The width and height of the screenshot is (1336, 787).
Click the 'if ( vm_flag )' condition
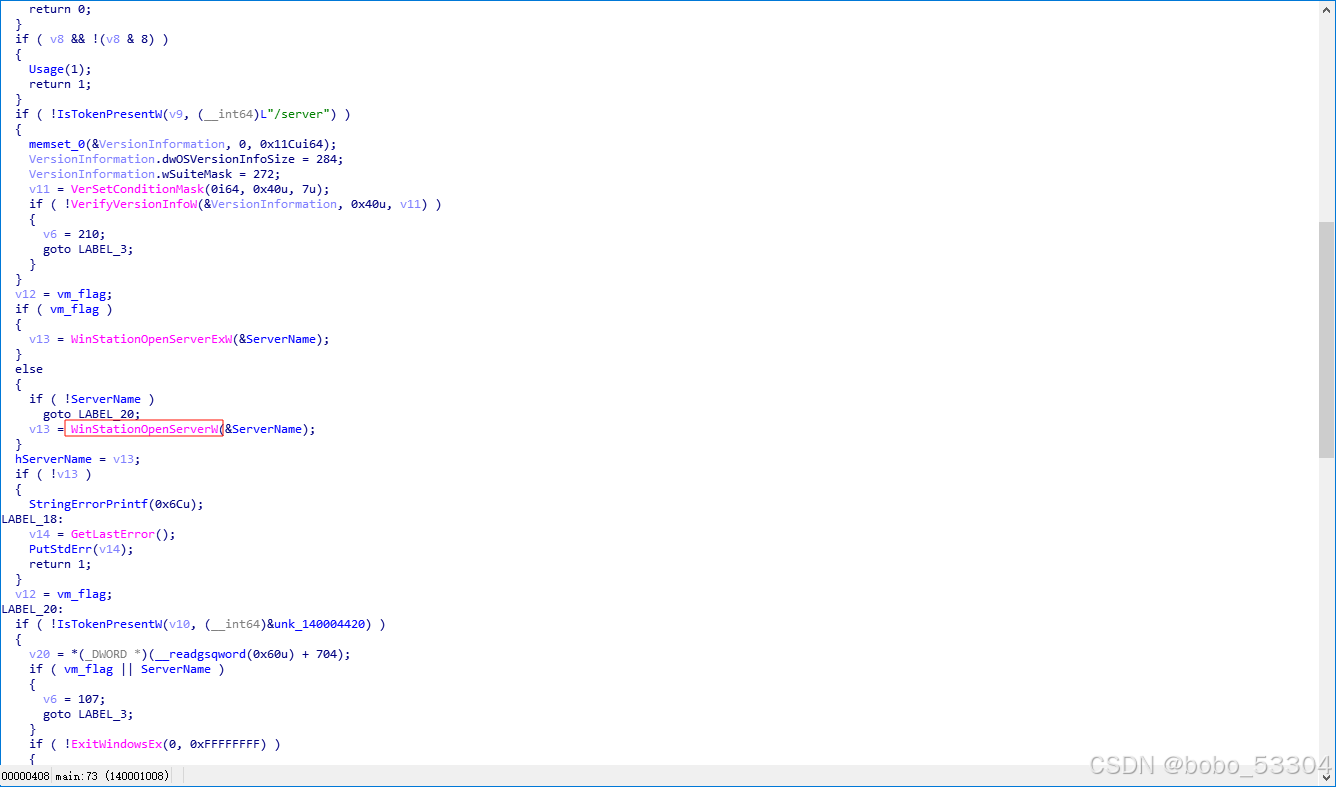coord(64,309)
